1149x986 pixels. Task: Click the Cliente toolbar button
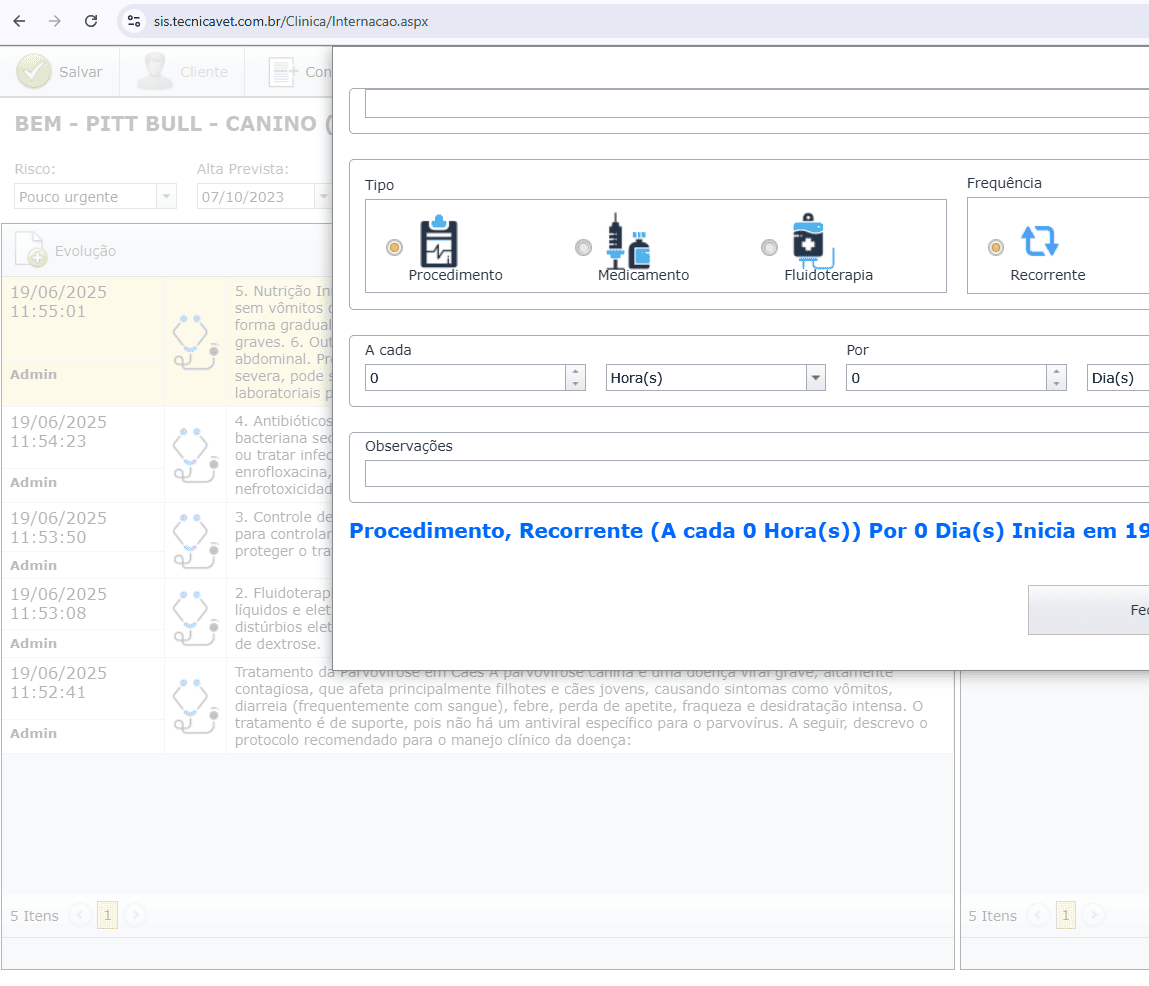pyautogui.click(x=184, y=72)
